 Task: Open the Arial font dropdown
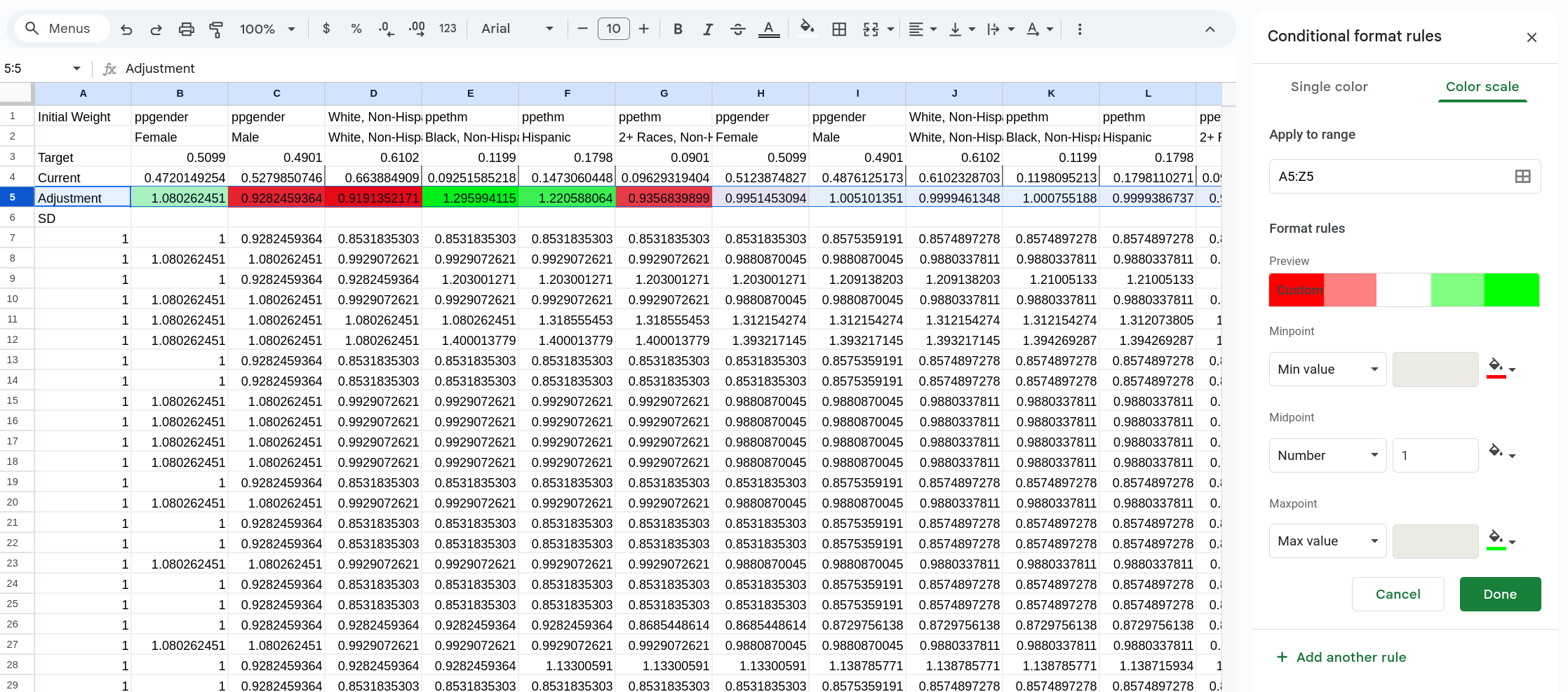(x=517, y=29)
